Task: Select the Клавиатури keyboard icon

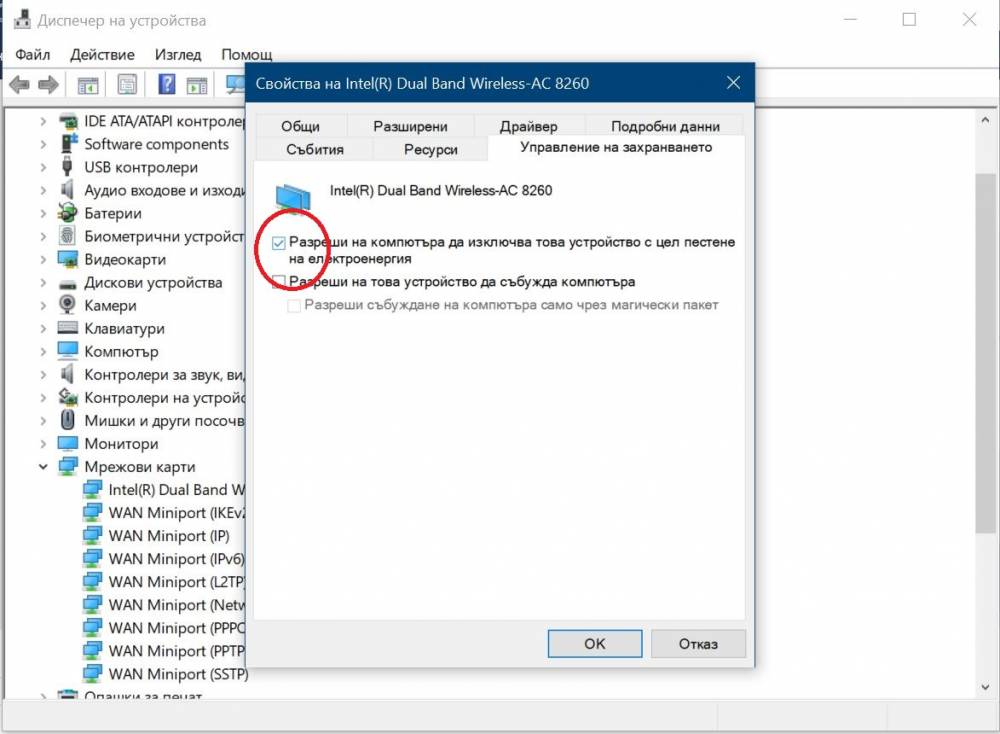Action: tap(68, 328)
